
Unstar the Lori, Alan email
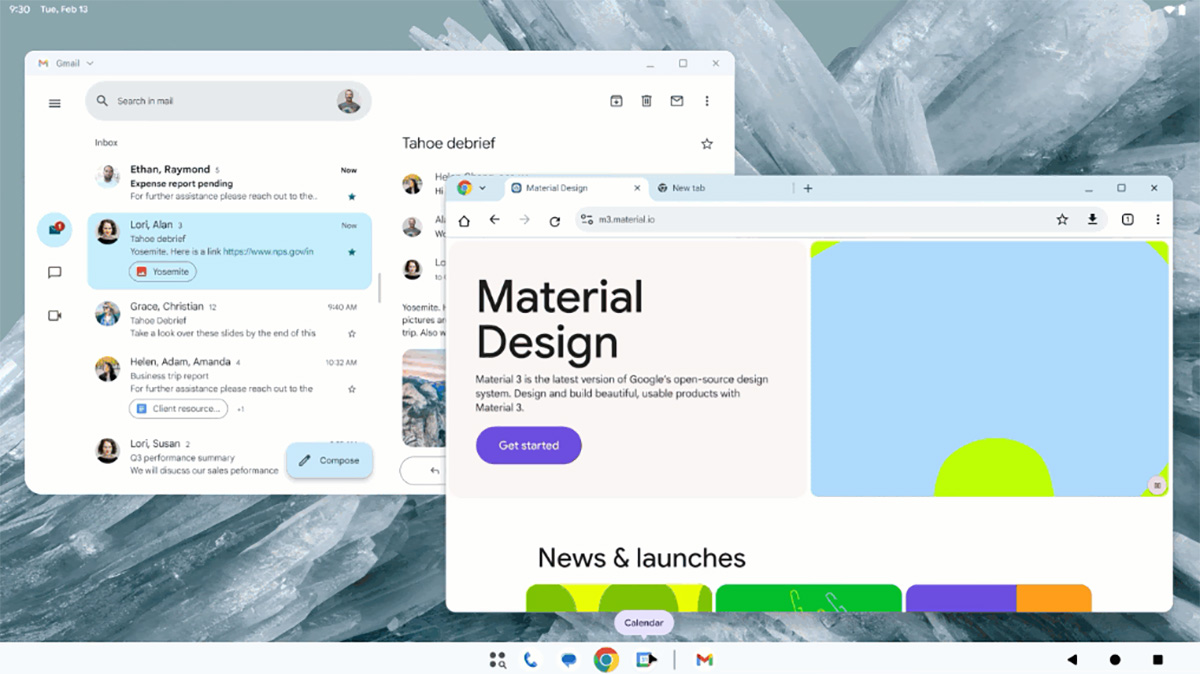pos(351,252)
